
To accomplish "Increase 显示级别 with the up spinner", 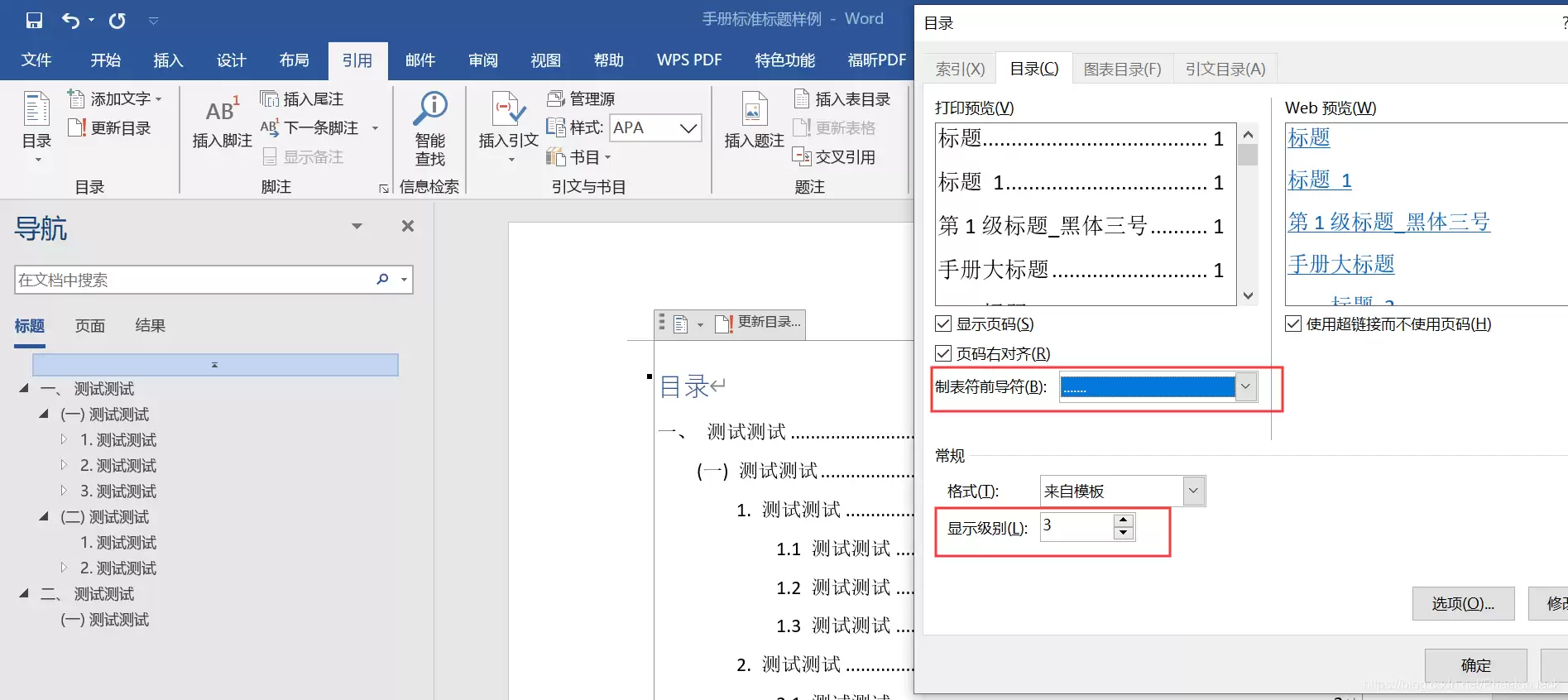I will click(x=1123, y=520).
